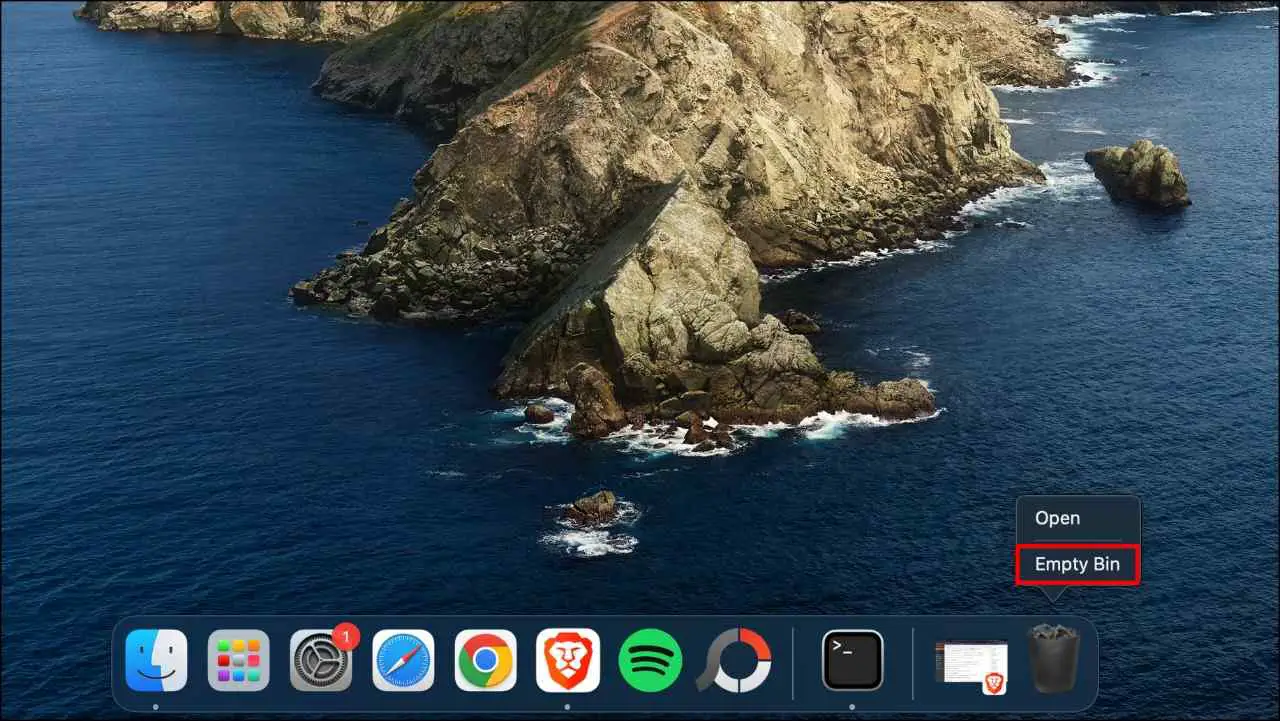
Task: Select Empty Bin from the context menu
Action: [x=1078, y=564]
